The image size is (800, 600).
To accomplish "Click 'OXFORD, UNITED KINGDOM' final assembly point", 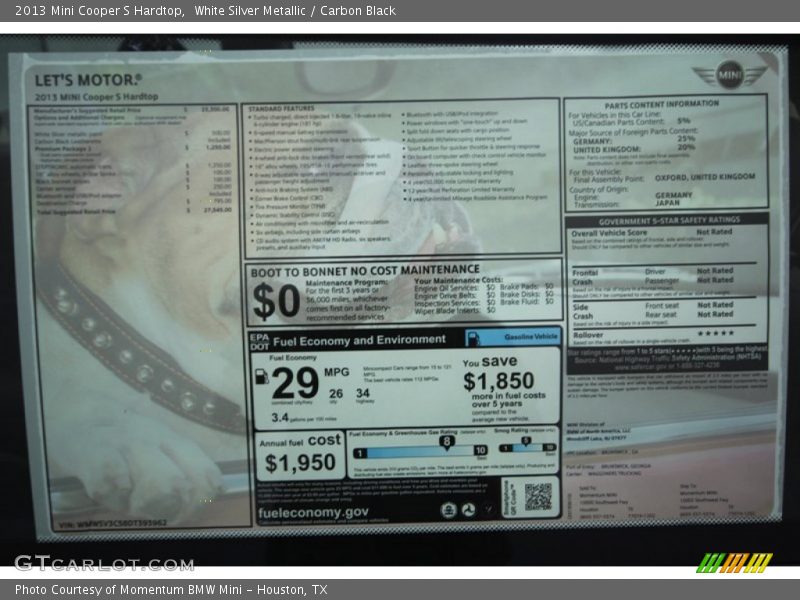I will click(705, 177).
